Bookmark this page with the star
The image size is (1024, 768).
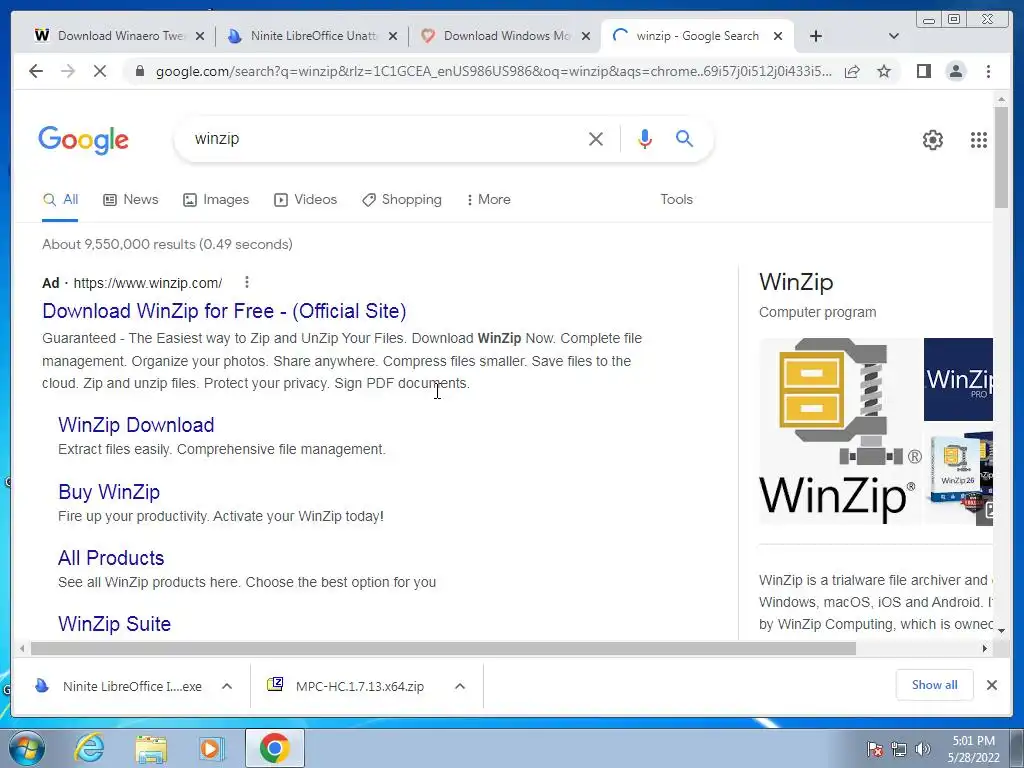(884, 71)
